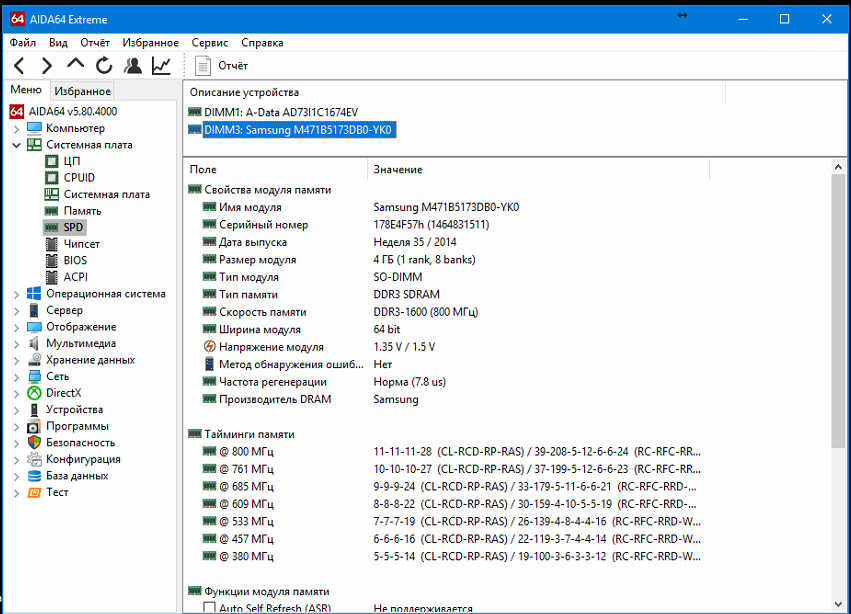Image resolution: width=851 pixels, height=614 pixels.
Task: Click the Forward navigation arrow
Action: pos(47,66)
